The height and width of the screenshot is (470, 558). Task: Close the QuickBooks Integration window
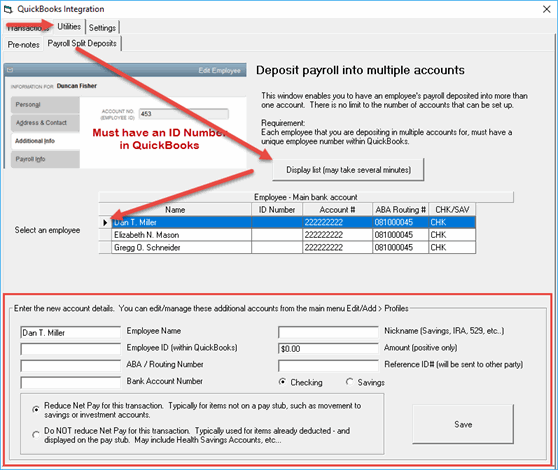click(546, 9)
